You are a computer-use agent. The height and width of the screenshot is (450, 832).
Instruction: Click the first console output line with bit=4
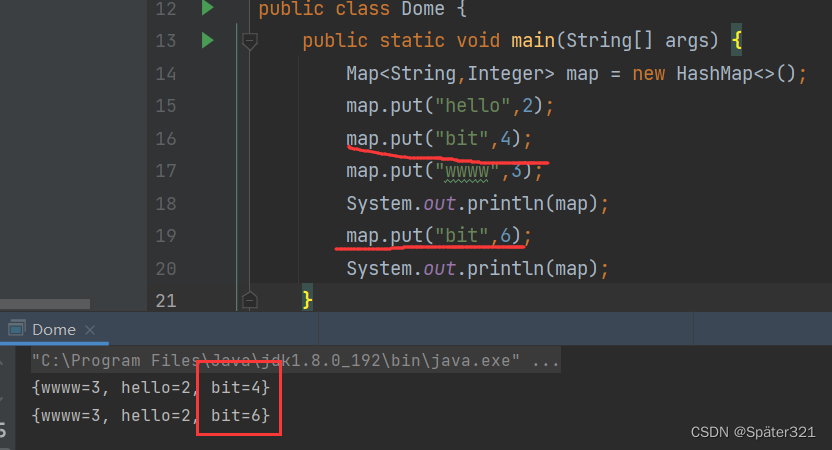150,386
